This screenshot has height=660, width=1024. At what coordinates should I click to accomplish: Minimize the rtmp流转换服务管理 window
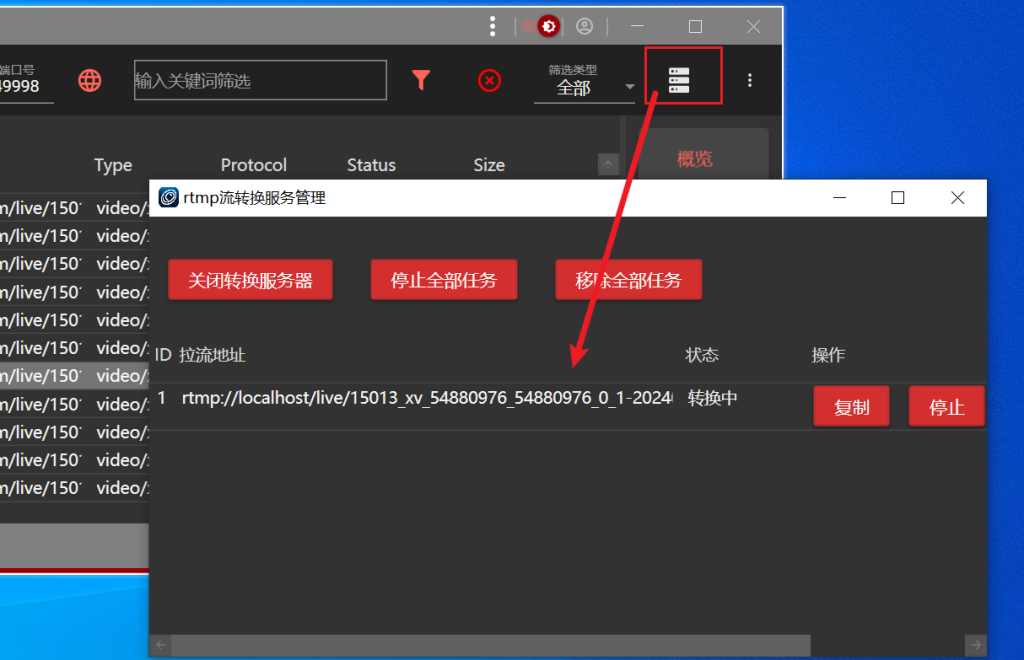pyautogui.click(x=840, y=197)
